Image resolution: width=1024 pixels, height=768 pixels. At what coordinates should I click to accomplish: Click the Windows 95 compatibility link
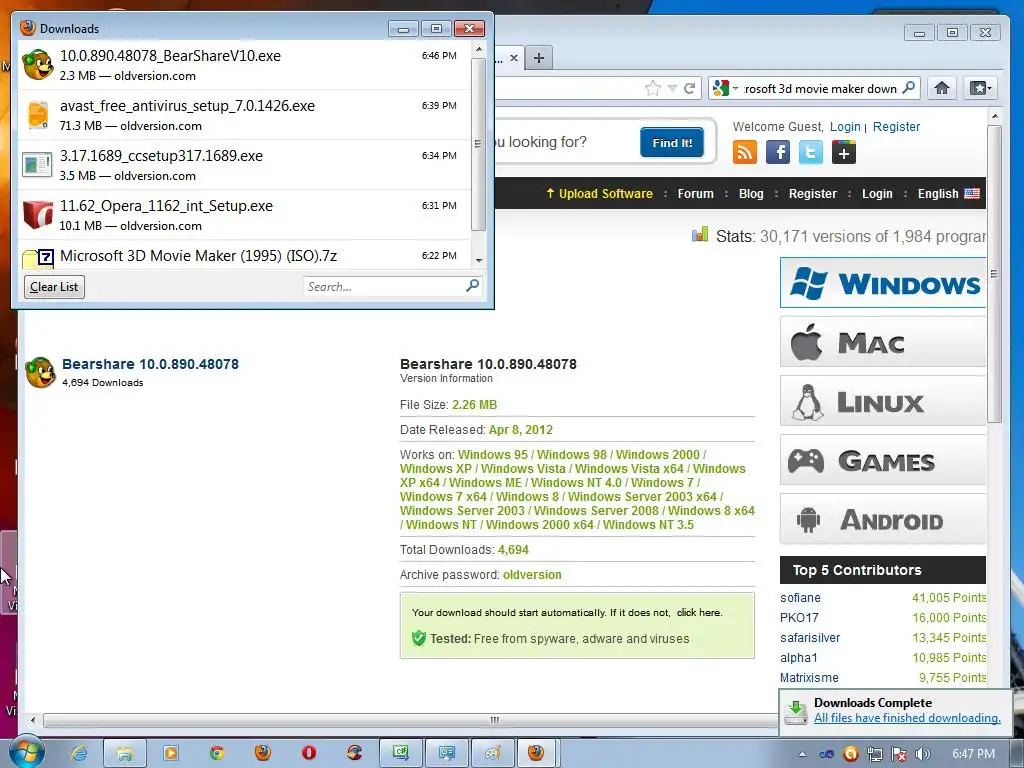coord(492,455)
